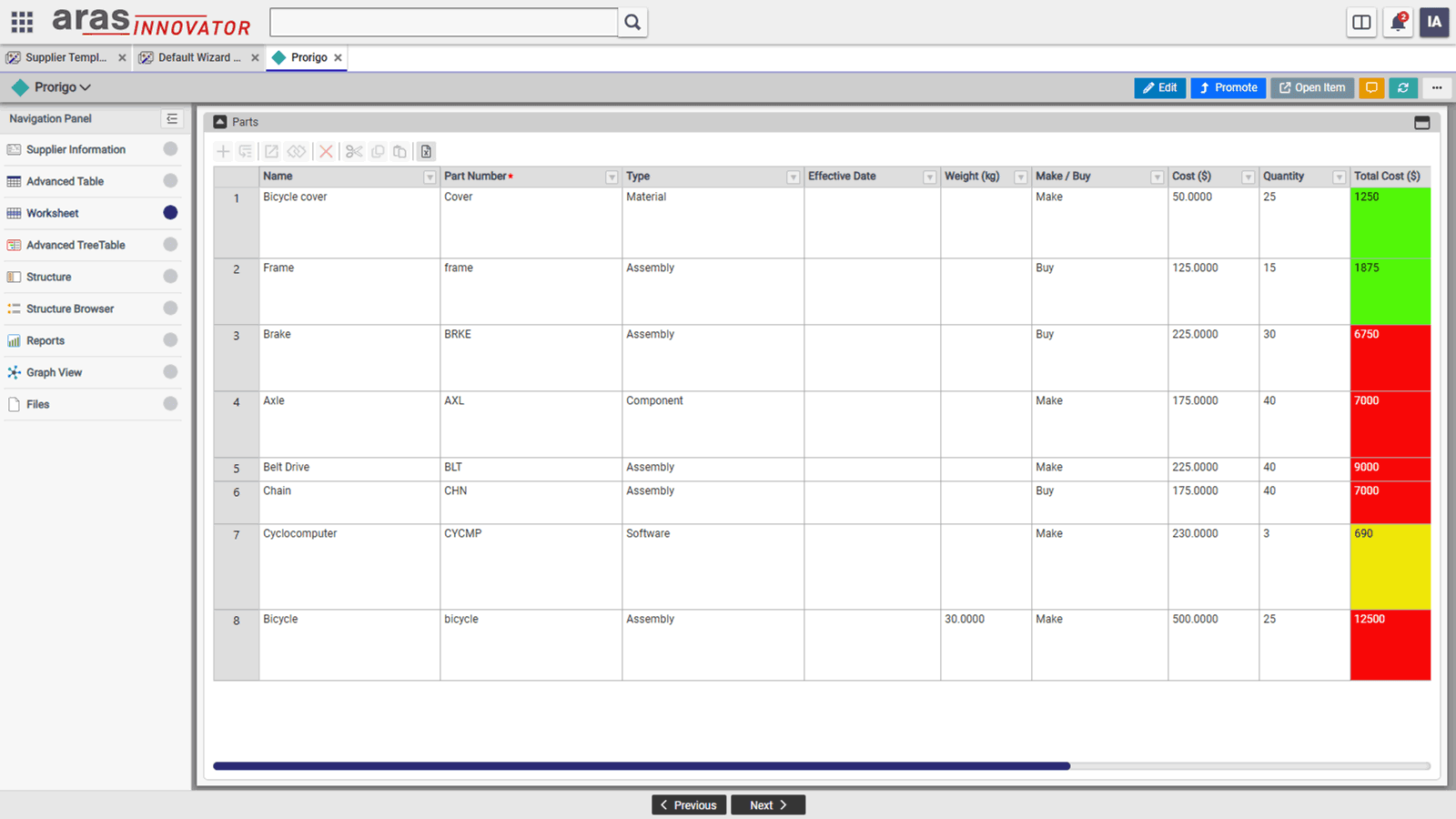Click into the top search field
1456x819 pixels.
[x=444, y=22]
